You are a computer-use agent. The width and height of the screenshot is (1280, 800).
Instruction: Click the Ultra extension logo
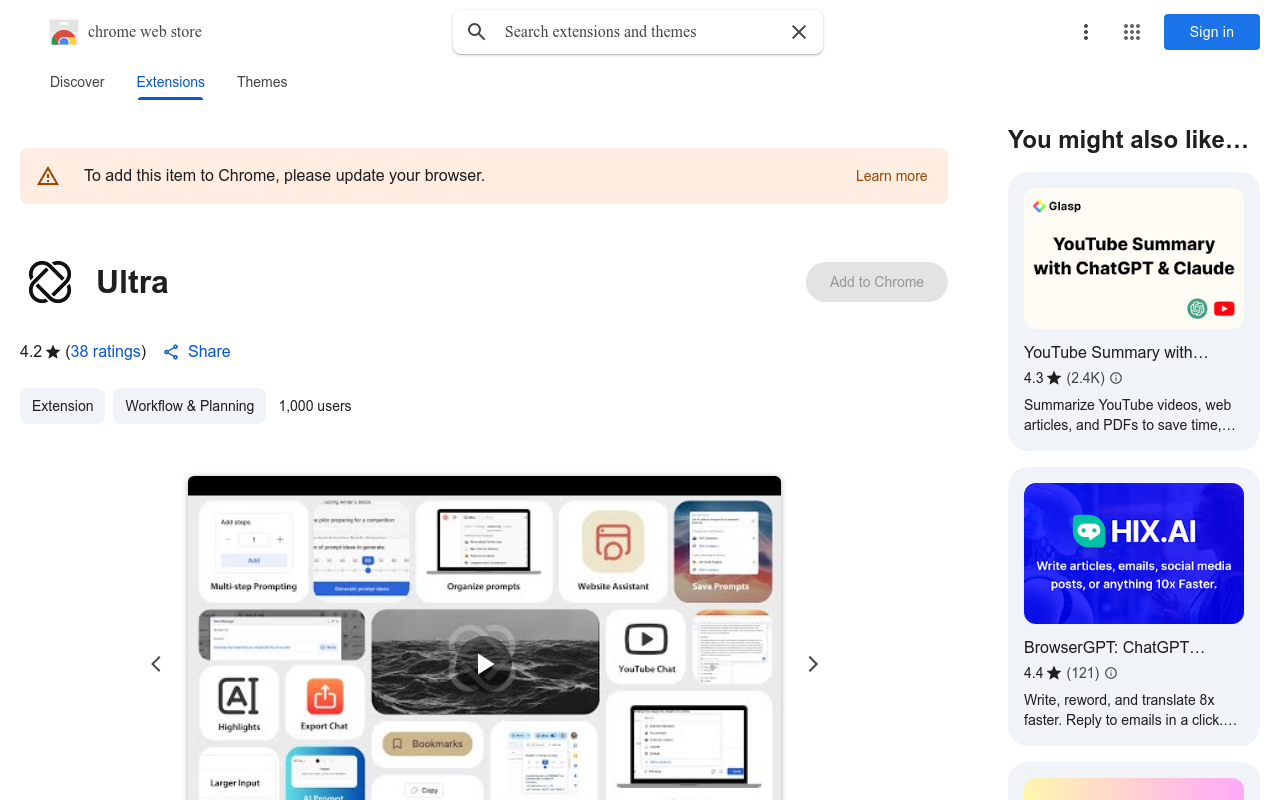click(x=50, y=282)
